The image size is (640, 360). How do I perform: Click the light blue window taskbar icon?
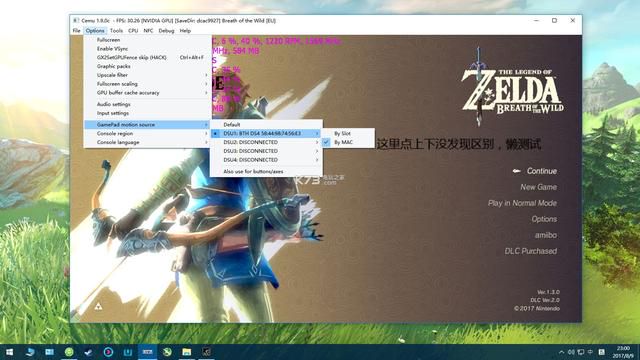point(49,352)
